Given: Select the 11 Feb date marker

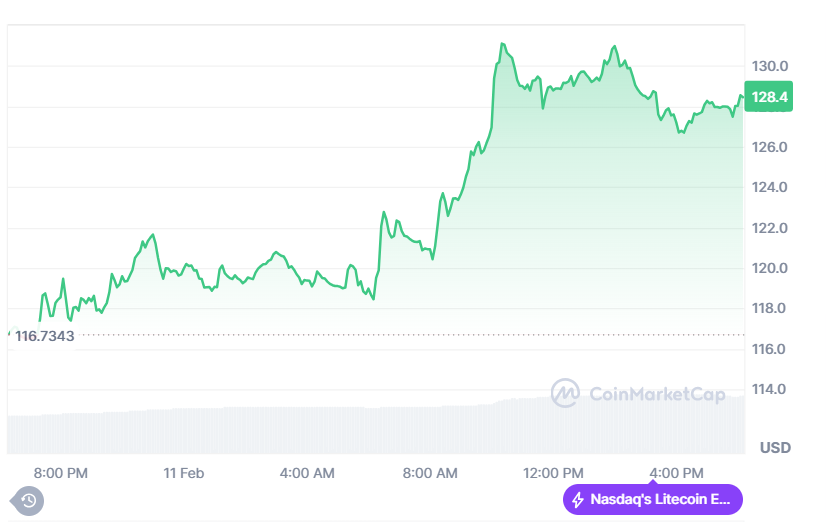Looking at the screenshot, I should (184, 473).
